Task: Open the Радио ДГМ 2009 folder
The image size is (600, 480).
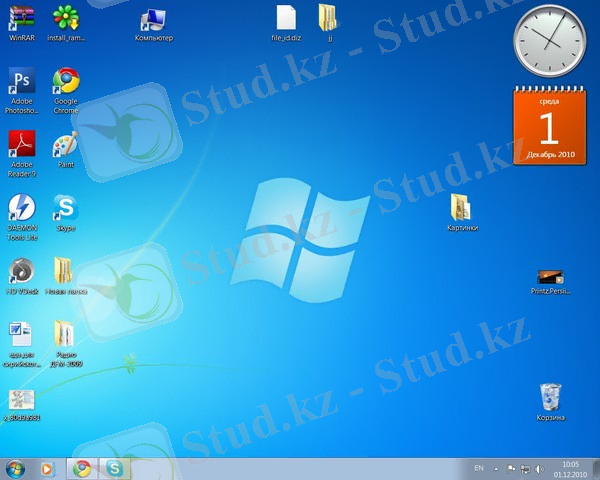Action: click(66, 344)
